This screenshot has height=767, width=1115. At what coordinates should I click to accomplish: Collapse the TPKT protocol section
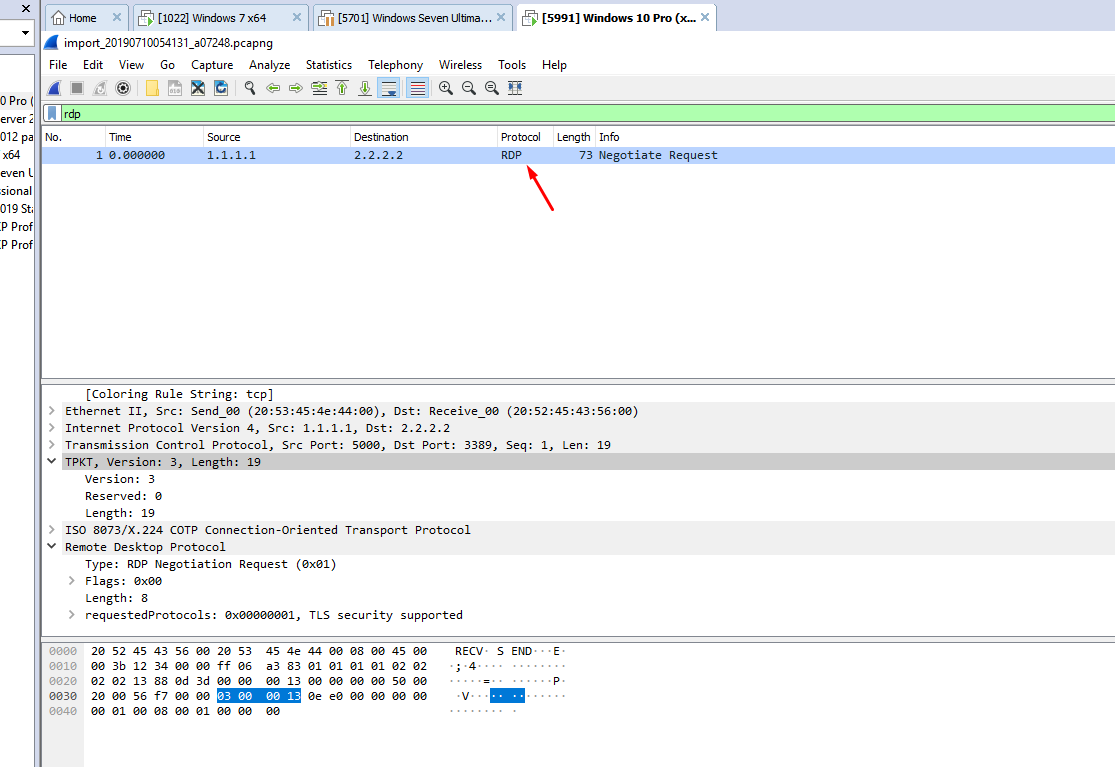[52, 461]
